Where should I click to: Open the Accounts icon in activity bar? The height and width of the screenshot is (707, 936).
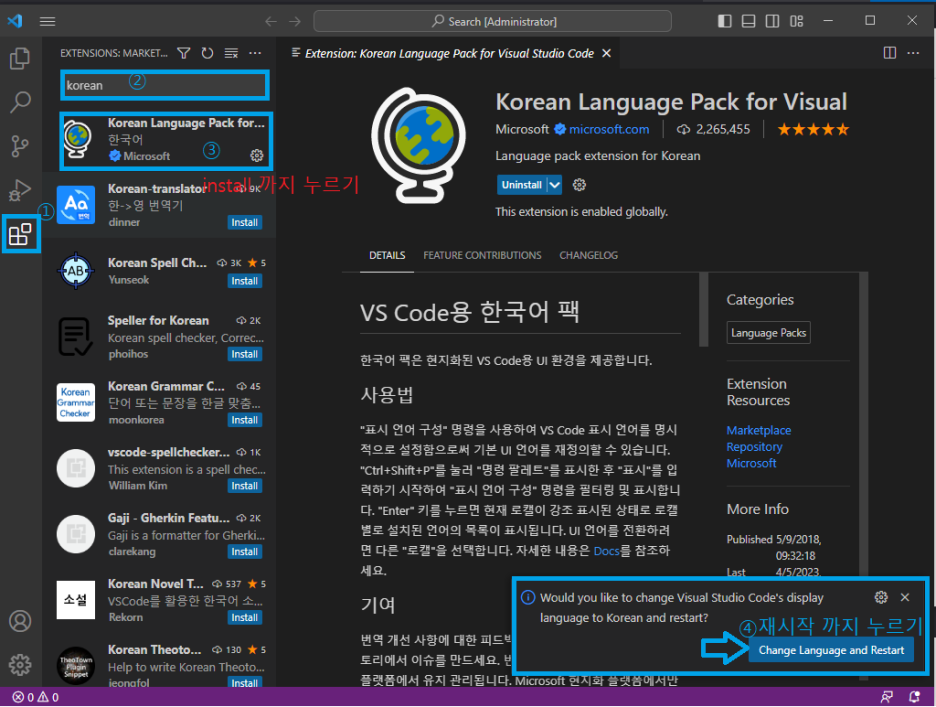(20, 621)
